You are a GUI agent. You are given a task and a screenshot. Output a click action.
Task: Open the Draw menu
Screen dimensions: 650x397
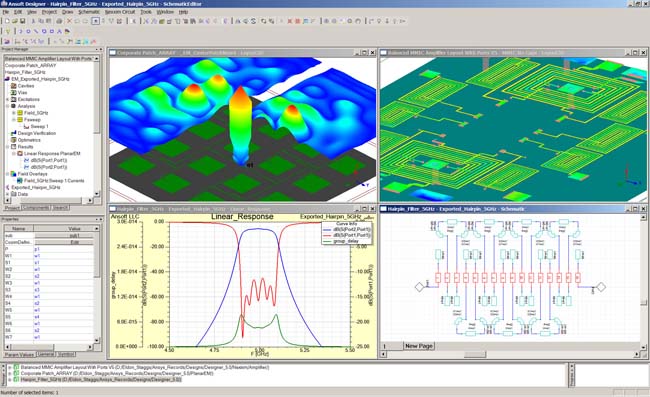tap(67, 12)
